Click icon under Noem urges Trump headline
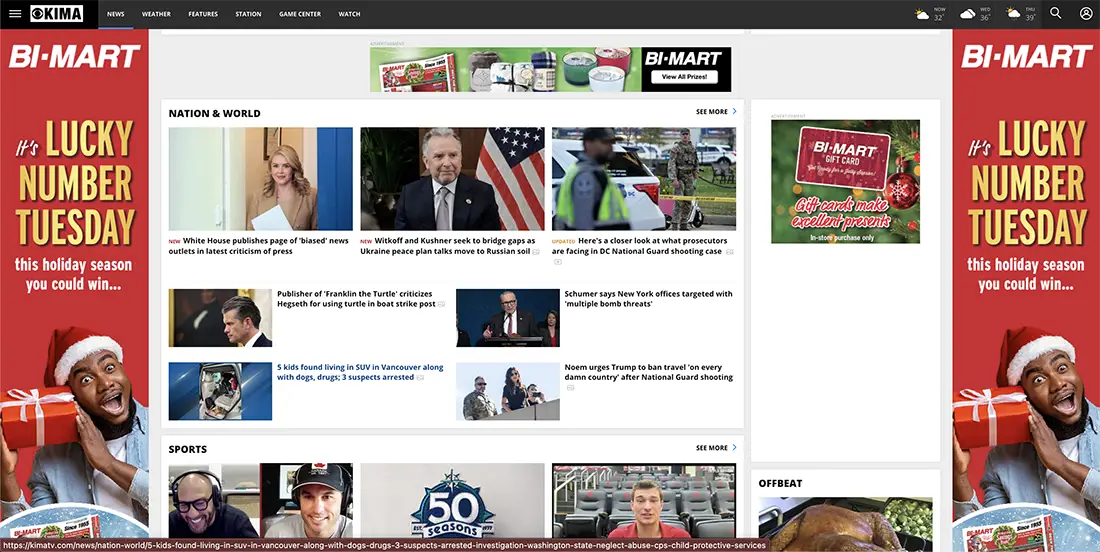 point(571,387)
